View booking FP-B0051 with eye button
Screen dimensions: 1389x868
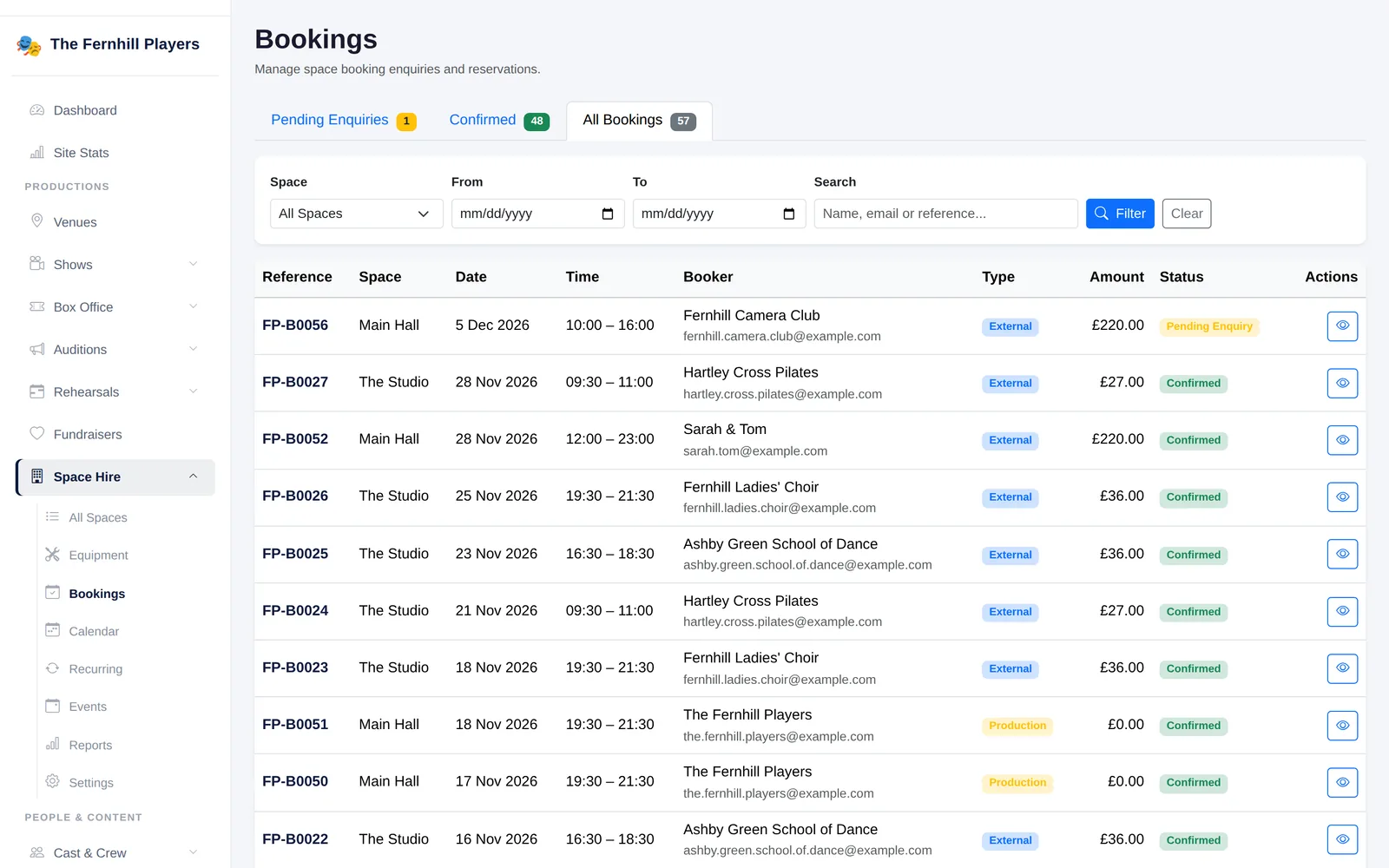(1342, 726)
